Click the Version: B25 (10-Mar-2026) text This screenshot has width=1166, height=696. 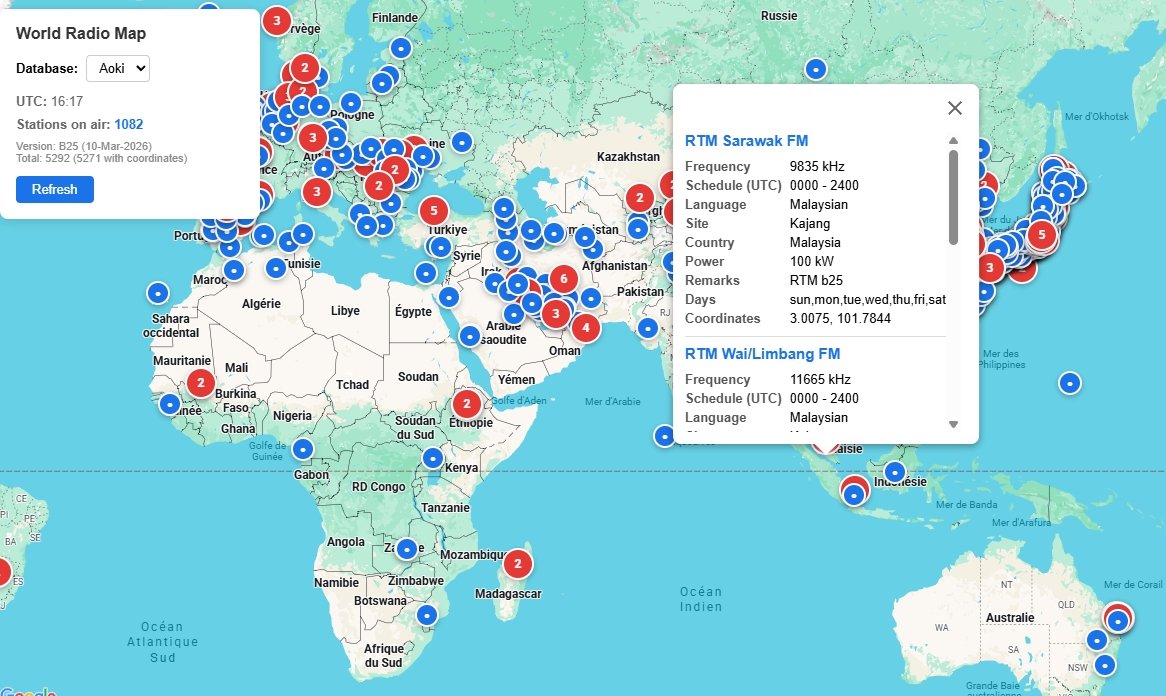coord(84,146)
